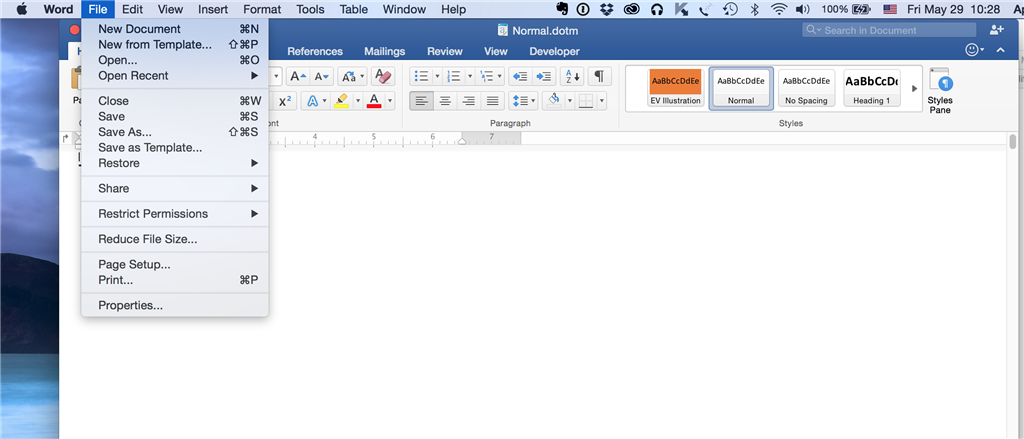The height and width of the screenshot is (439, 1024).
Task: Click the Wi-Fi status icon
Action: tap(778, 9)
